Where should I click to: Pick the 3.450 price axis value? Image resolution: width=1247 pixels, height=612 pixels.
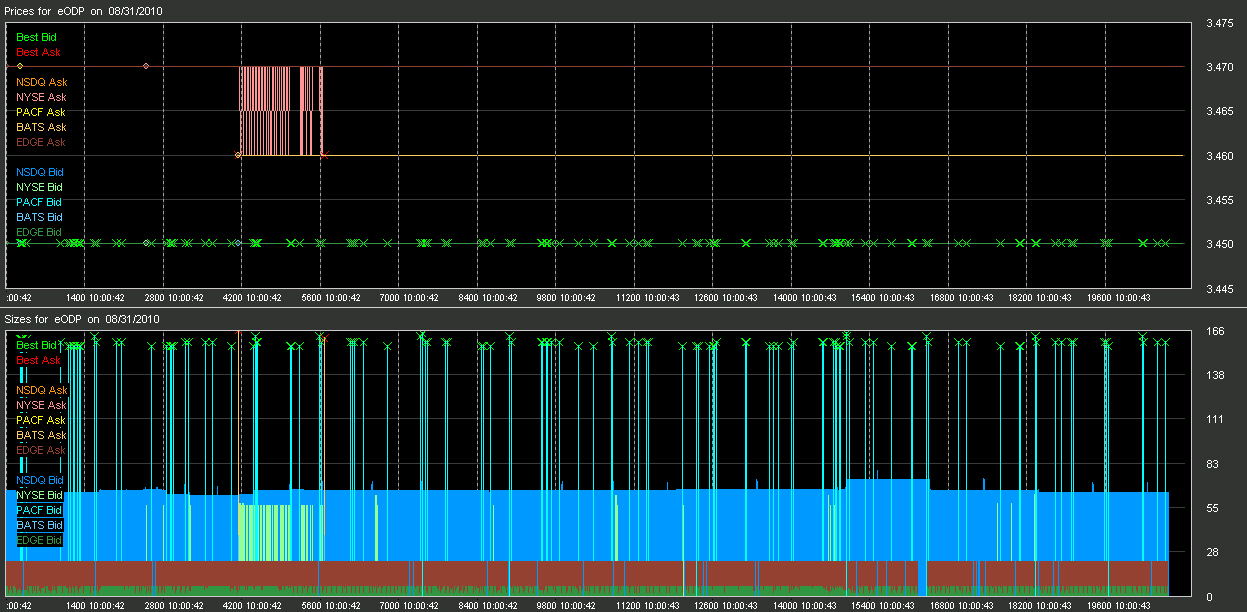[1218, 244]
